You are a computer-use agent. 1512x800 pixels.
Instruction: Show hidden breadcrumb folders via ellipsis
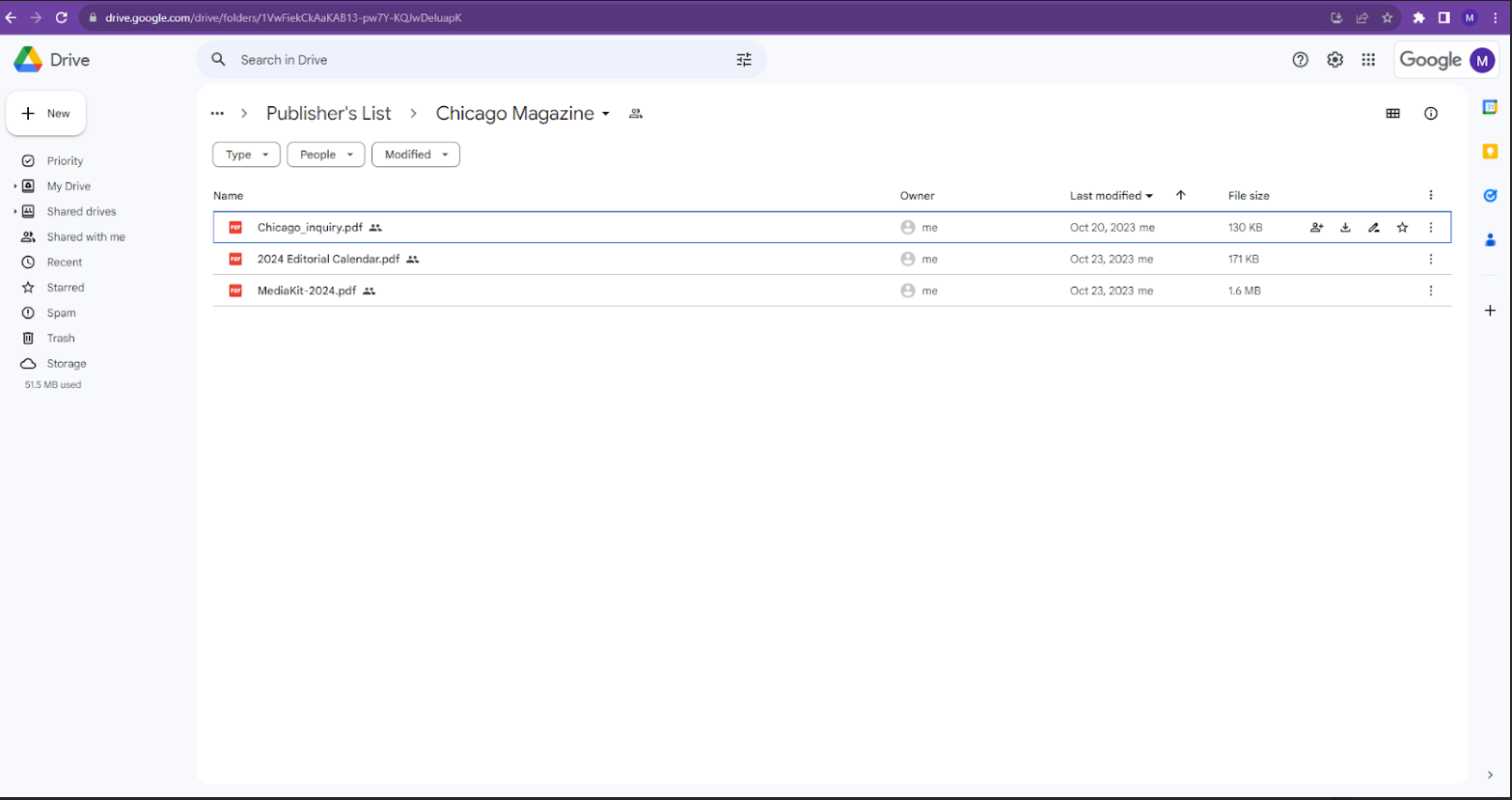217,113
